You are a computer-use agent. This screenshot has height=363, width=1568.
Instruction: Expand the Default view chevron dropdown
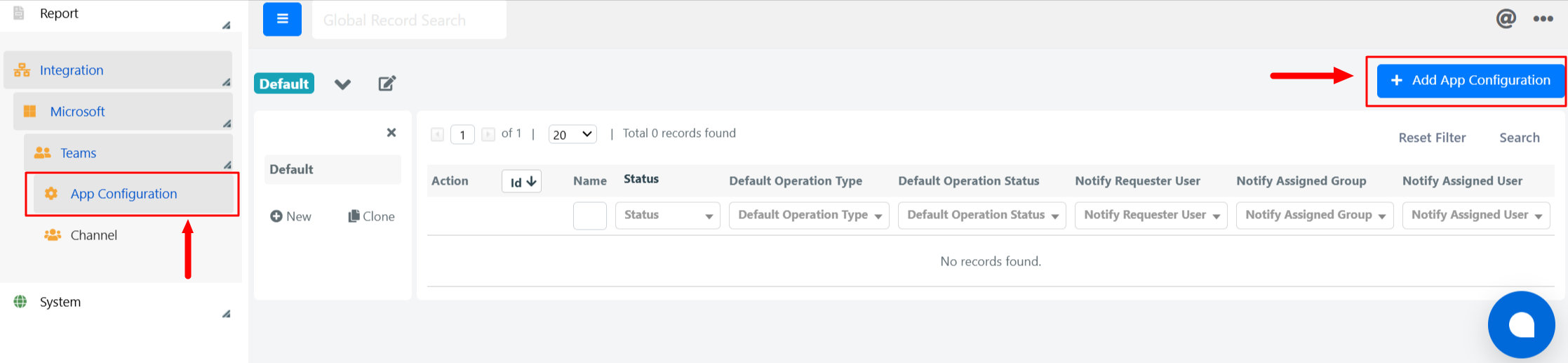click(342, 84)
